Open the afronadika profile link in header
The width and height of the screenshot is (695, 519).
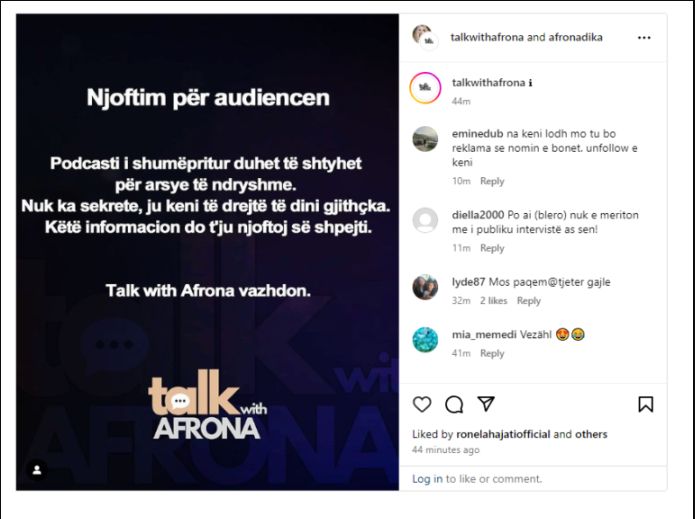coord(575,37)
